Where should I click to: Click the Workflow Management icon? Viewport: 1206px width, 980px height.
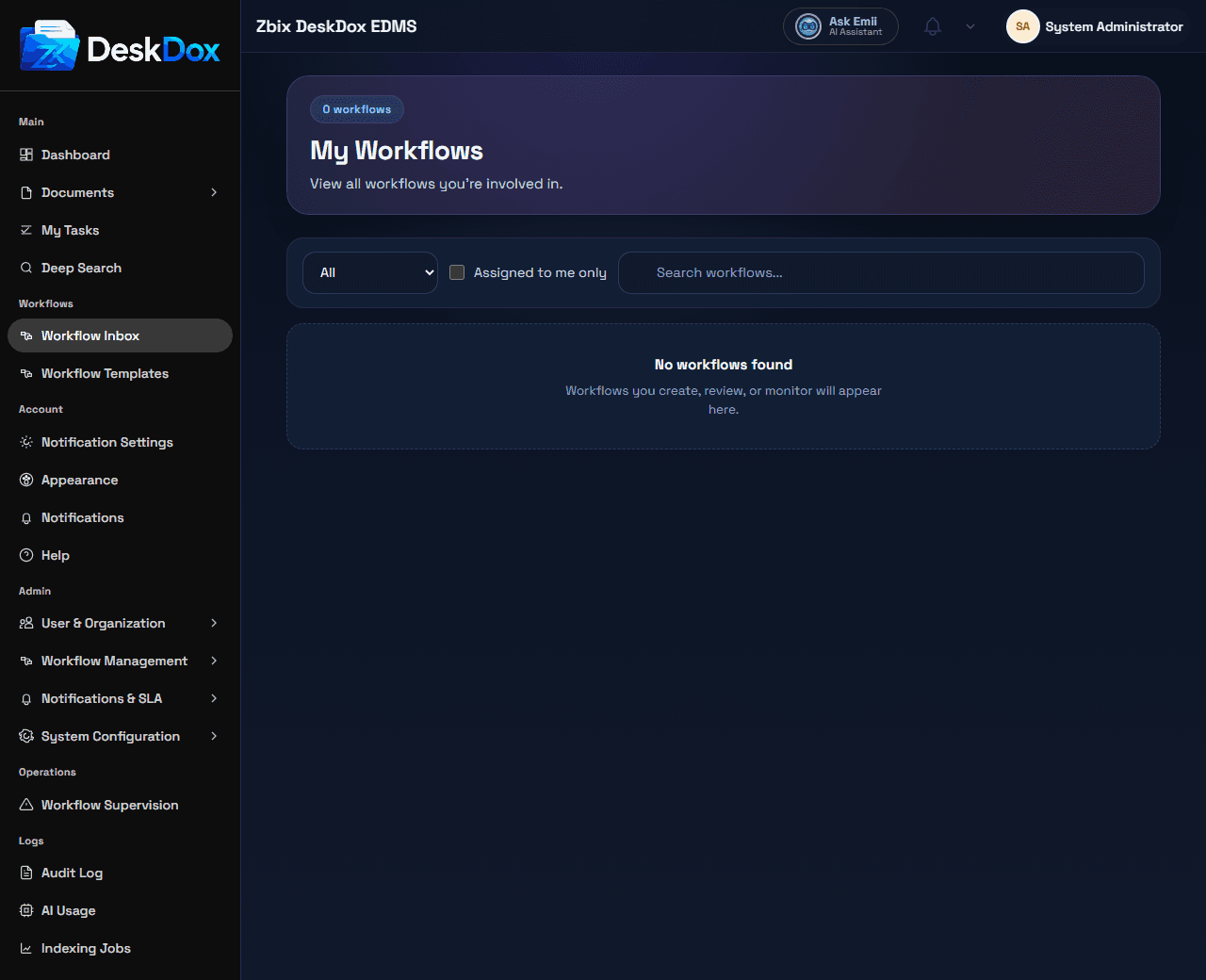pyautogui.click(x=26, y=661)
